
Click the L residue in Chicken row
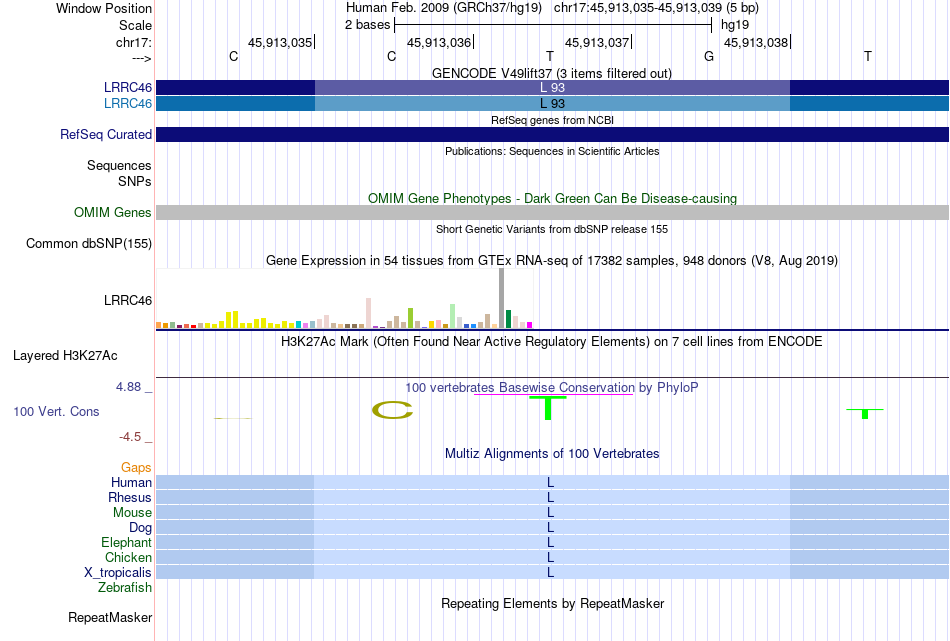[x=550, y=557]
